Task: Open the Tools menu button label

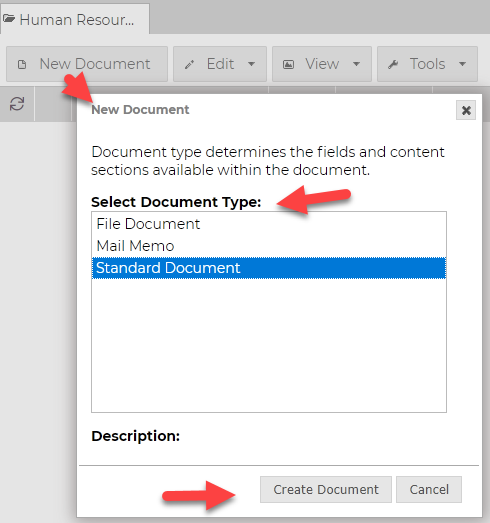Action: tap(427, 64)
